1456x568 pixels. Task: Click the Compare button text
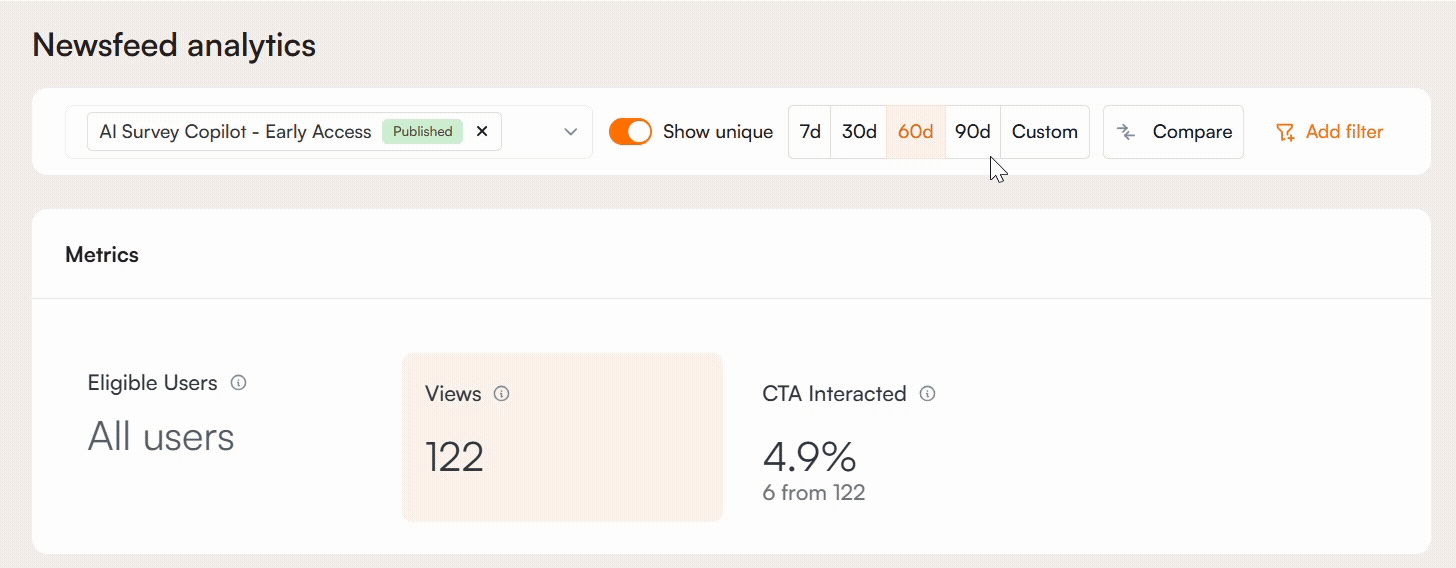coord(1192,132)
